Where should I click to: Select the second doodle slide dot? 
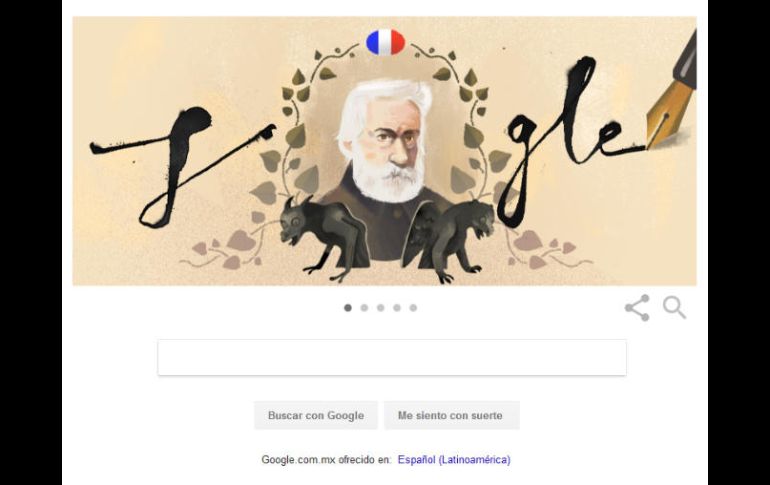364,308
